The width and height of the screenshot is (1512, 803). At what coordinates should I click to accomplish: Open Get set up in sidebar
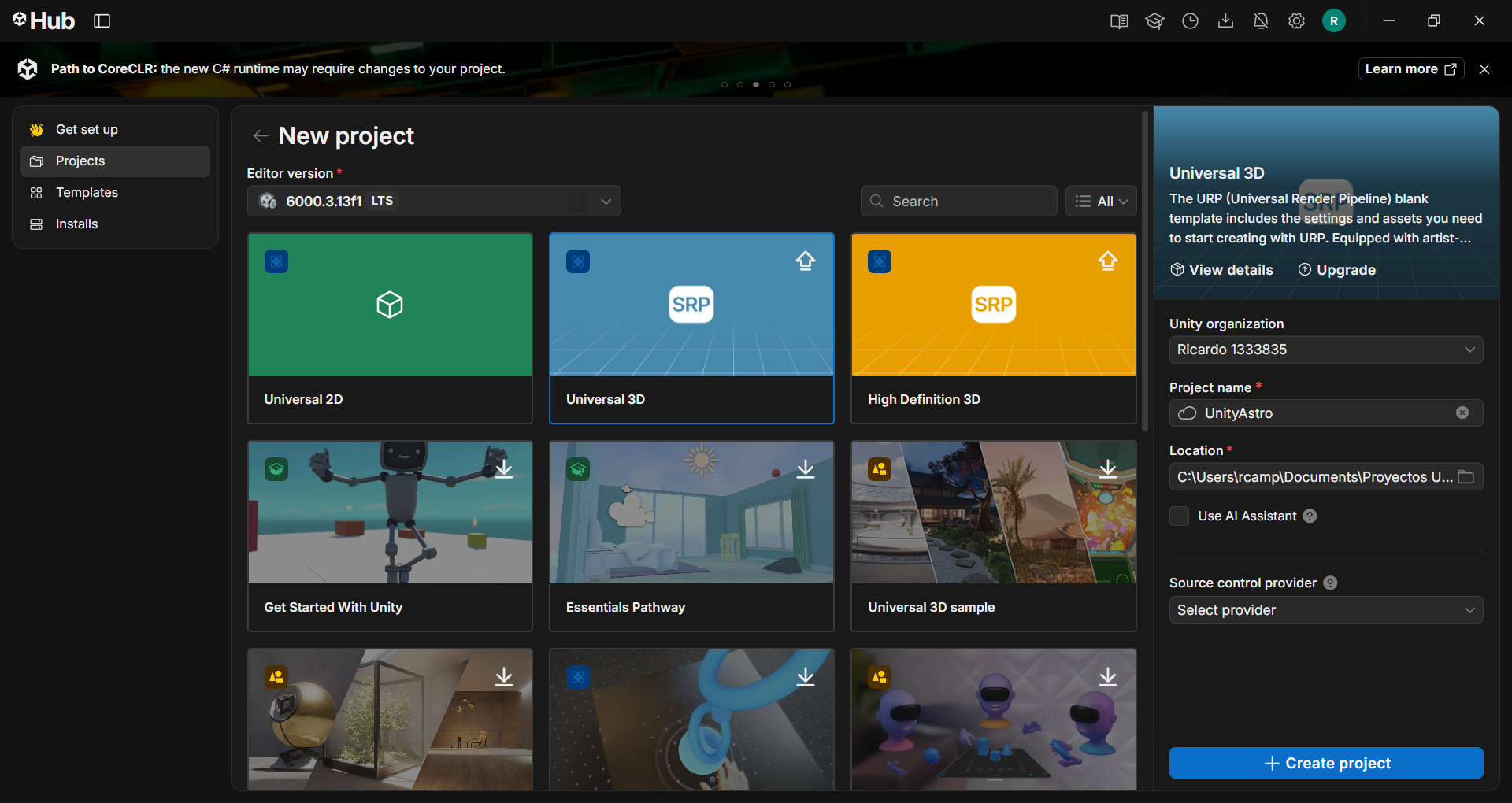(115, 129)
